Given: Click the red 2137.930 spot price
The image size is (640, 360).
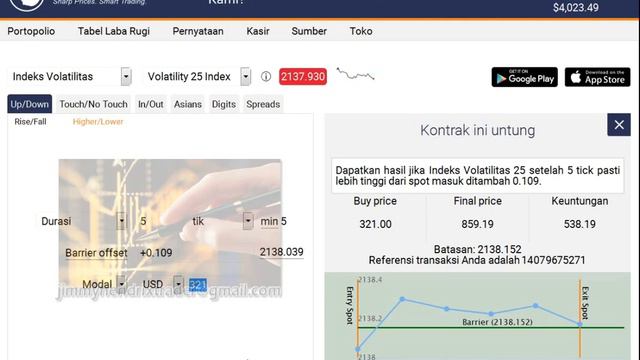Looking at the screenshot, I should point(303,76).
